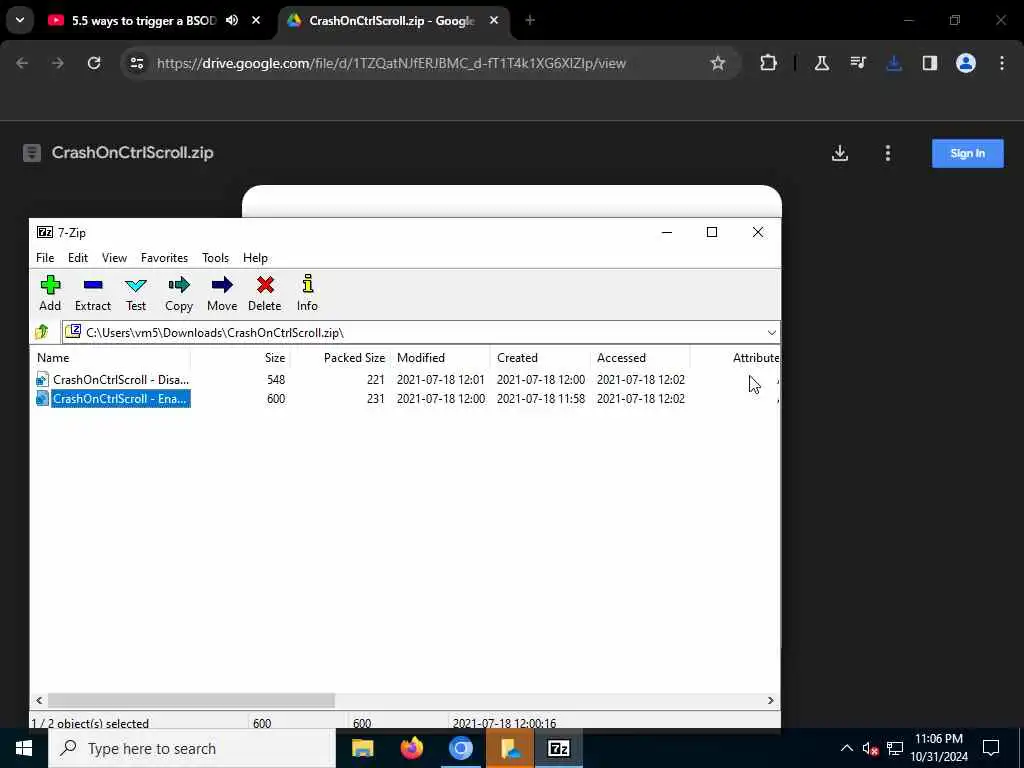Open the Favorites menu
Screen dimensions: 1024x768
165,258
